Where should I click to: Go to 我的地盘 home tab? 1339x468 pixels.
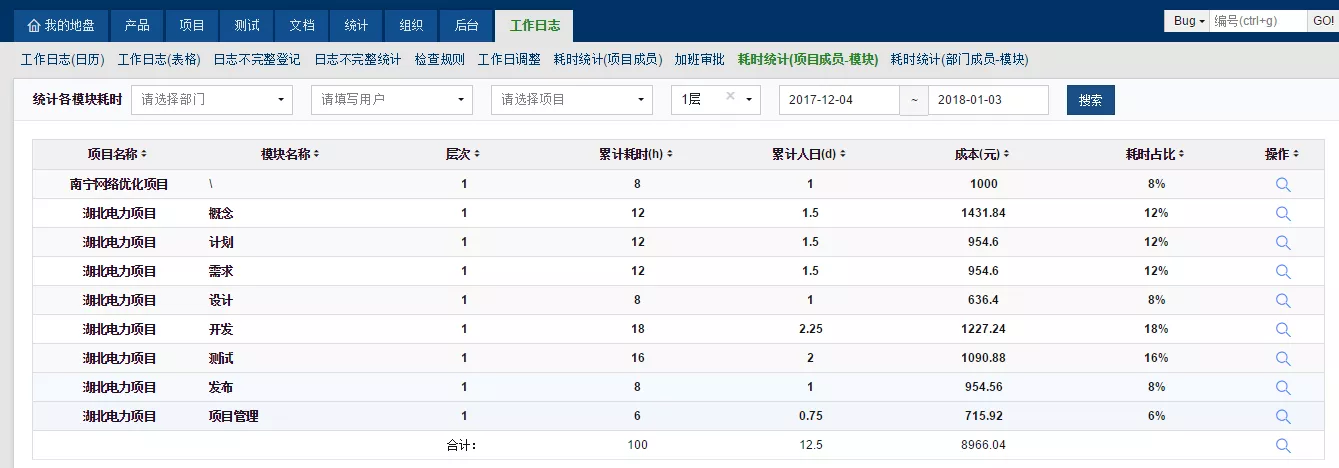pos(60,25)
